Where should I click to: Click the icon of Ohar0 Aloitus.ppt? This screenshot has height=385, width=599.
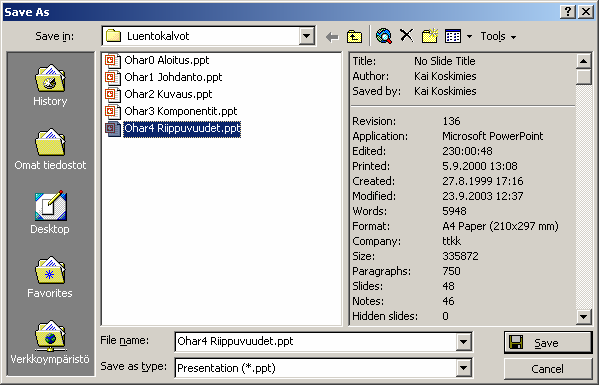coord(113,61)
